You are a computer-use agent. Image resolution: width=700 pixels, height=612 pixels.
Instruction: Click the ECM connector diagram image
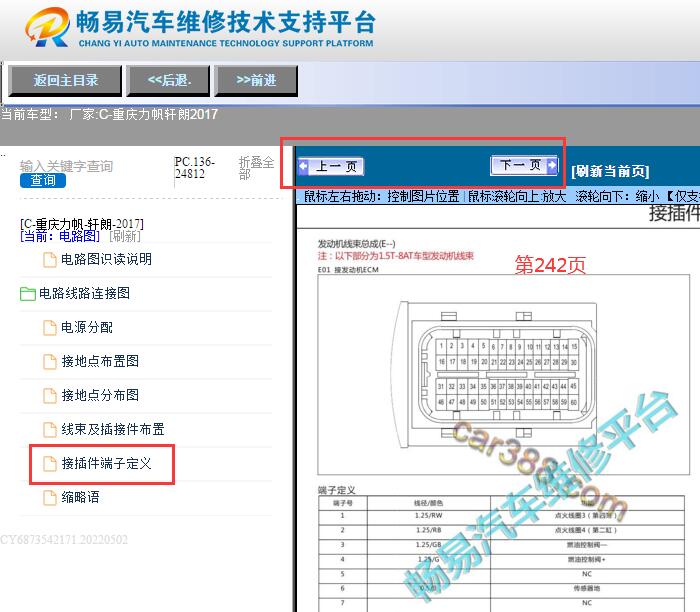[504, 375]
